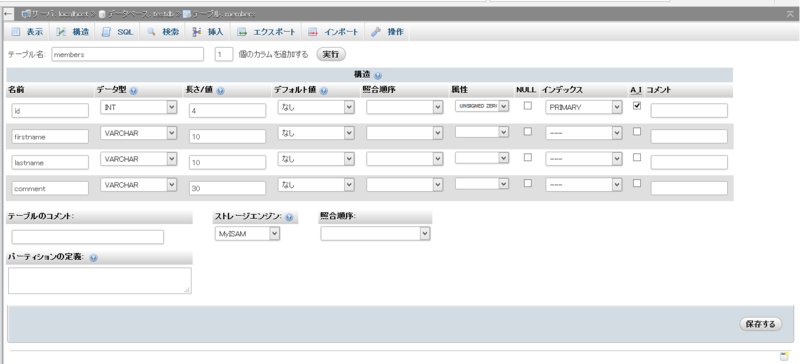
Task: Click the small window icon at bottom right
Action: 784,356
